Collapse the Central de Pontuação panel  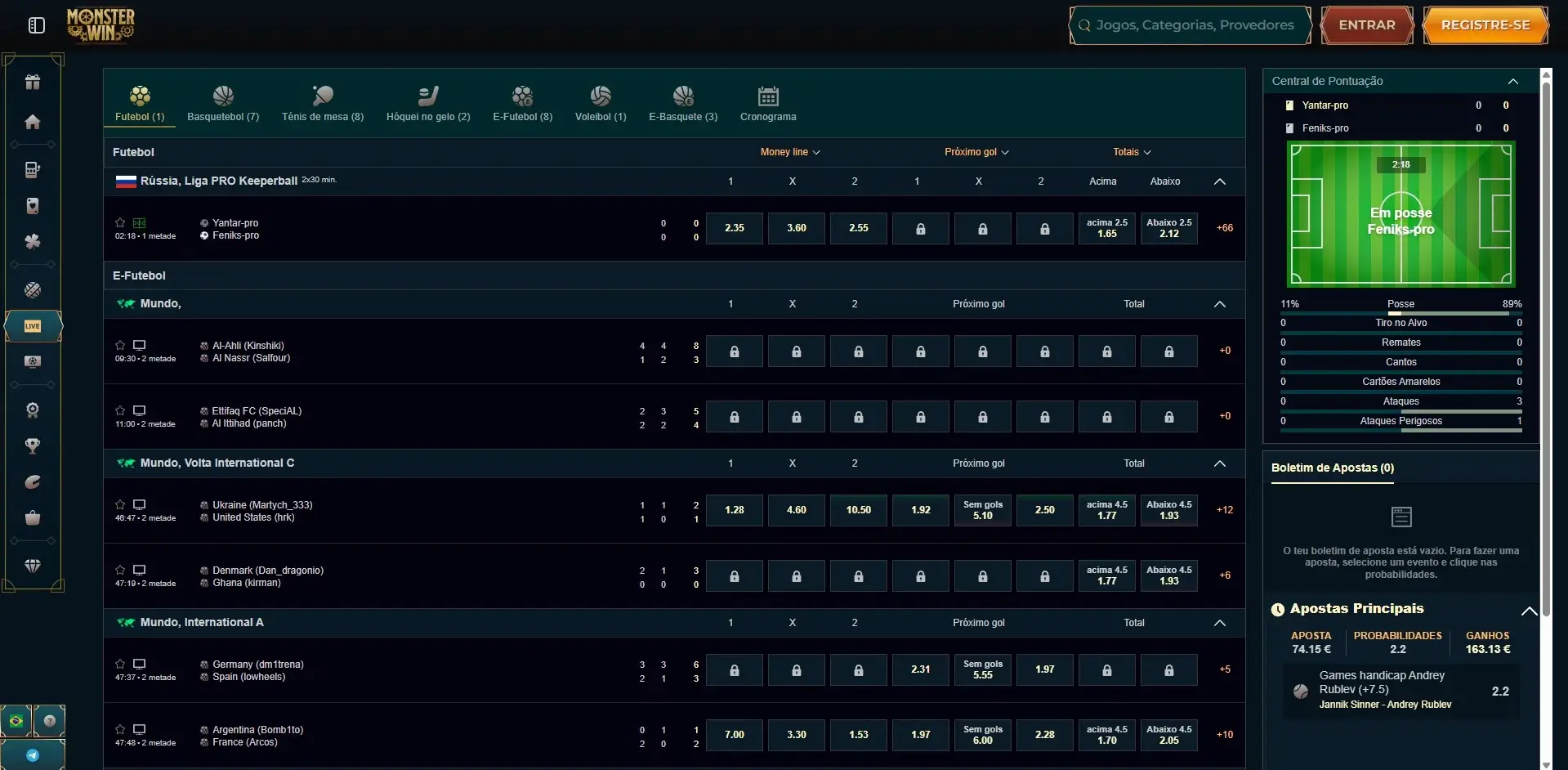point(1513,81)
